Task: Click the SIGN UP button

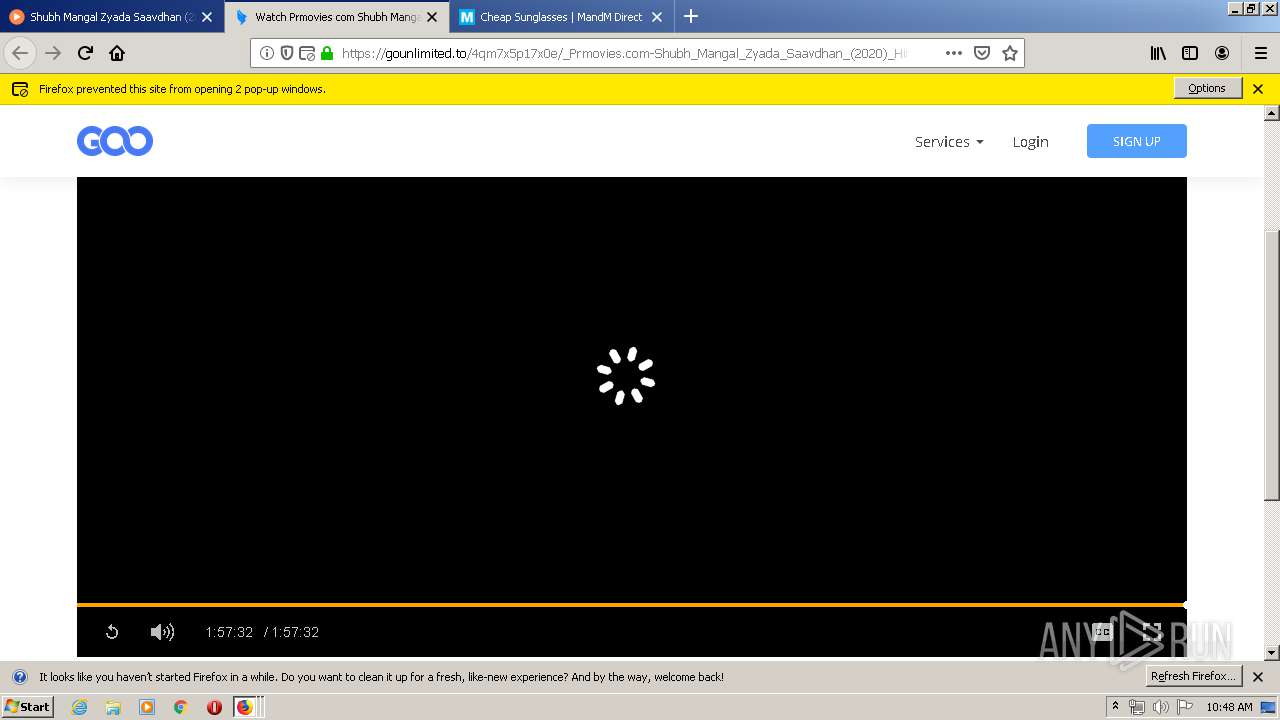Action: [x=1137, y=141]
